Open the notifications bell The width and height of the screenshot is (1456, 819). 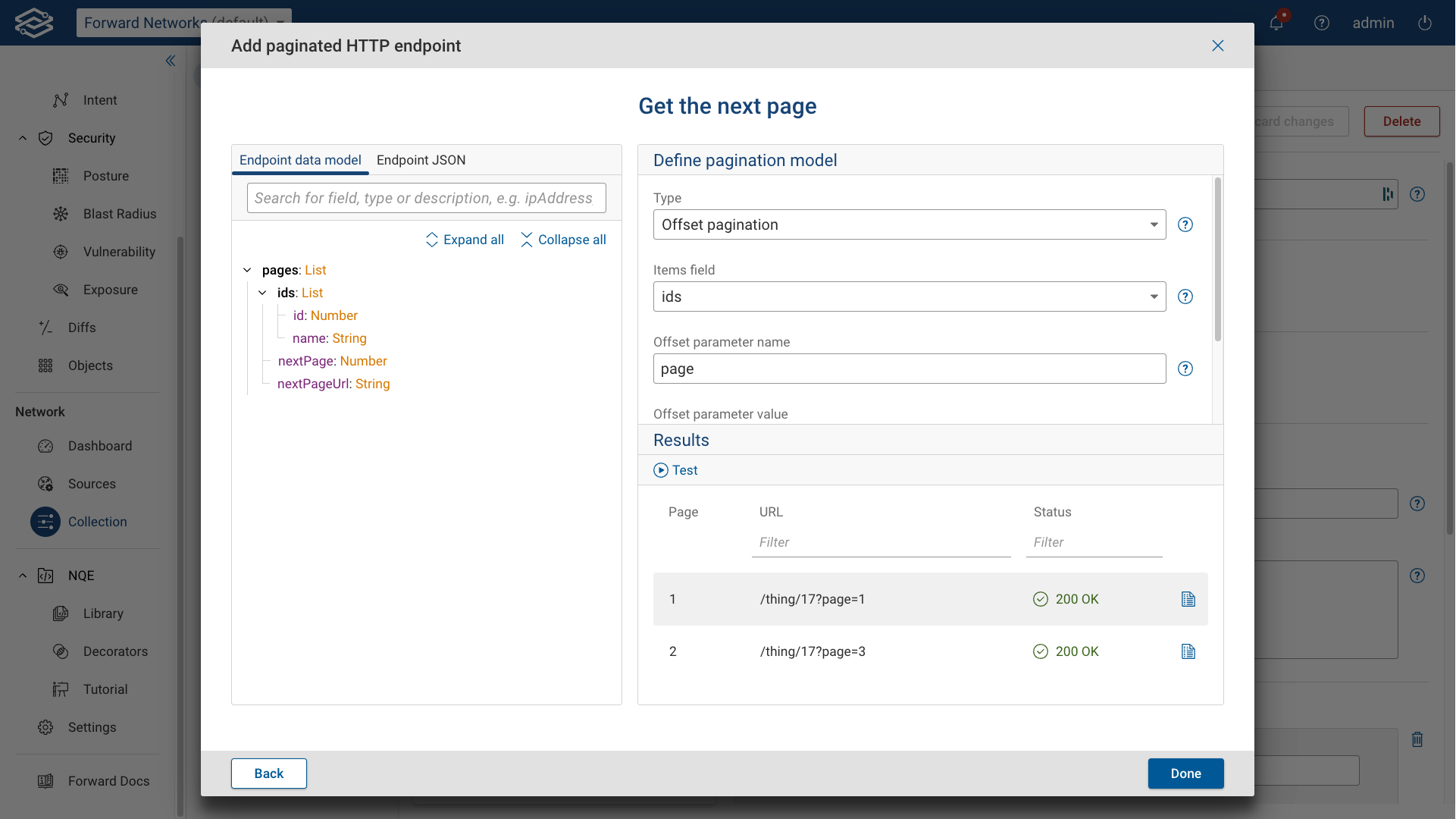[1276, 23]
